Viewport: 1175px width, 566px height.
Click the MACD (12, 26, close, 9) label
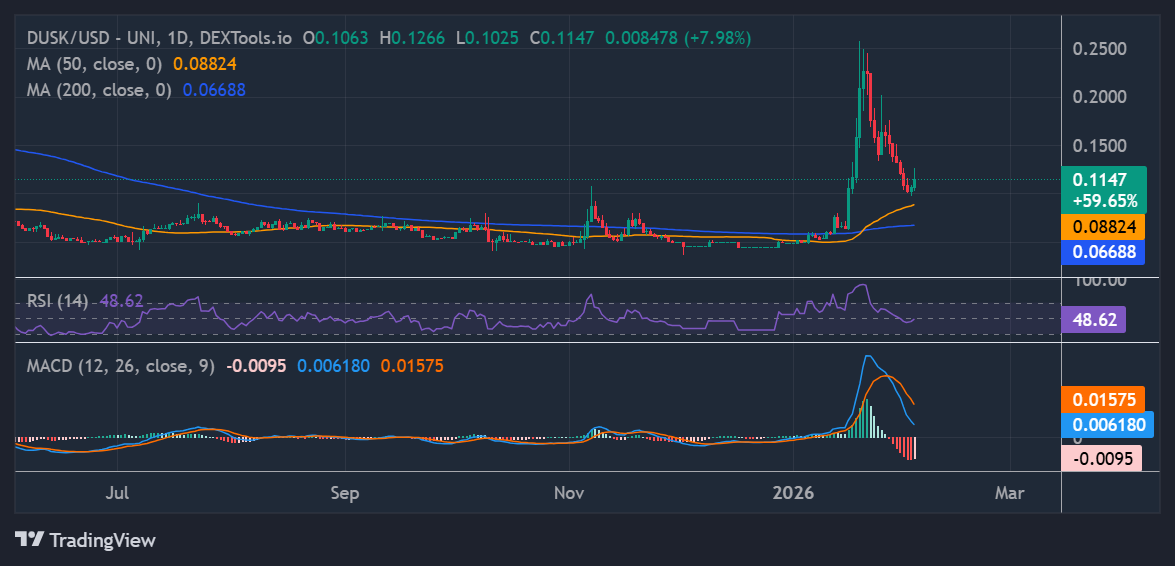[x=121, y=366]
